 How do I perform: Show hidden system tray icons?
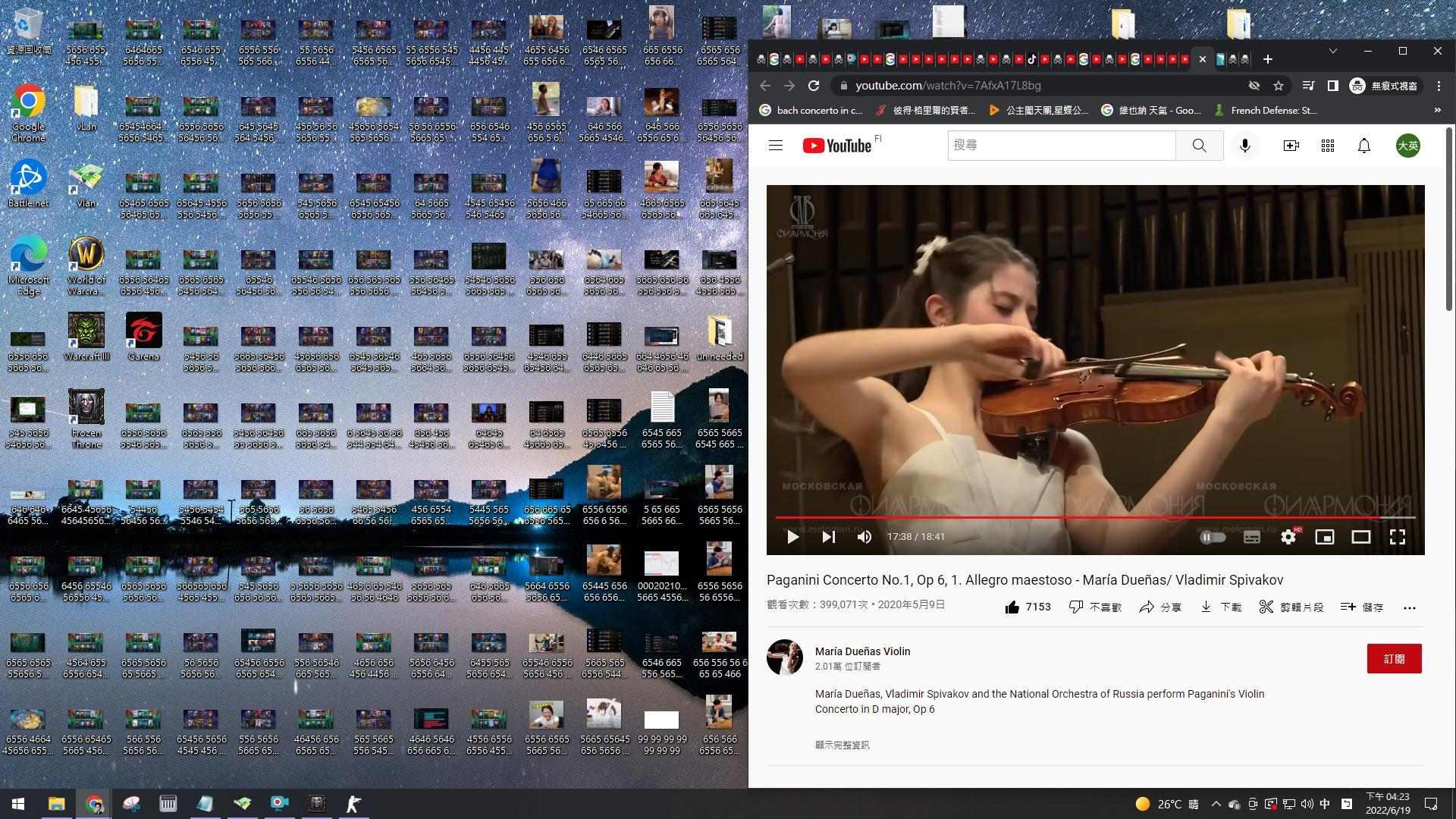(1216, 804)
